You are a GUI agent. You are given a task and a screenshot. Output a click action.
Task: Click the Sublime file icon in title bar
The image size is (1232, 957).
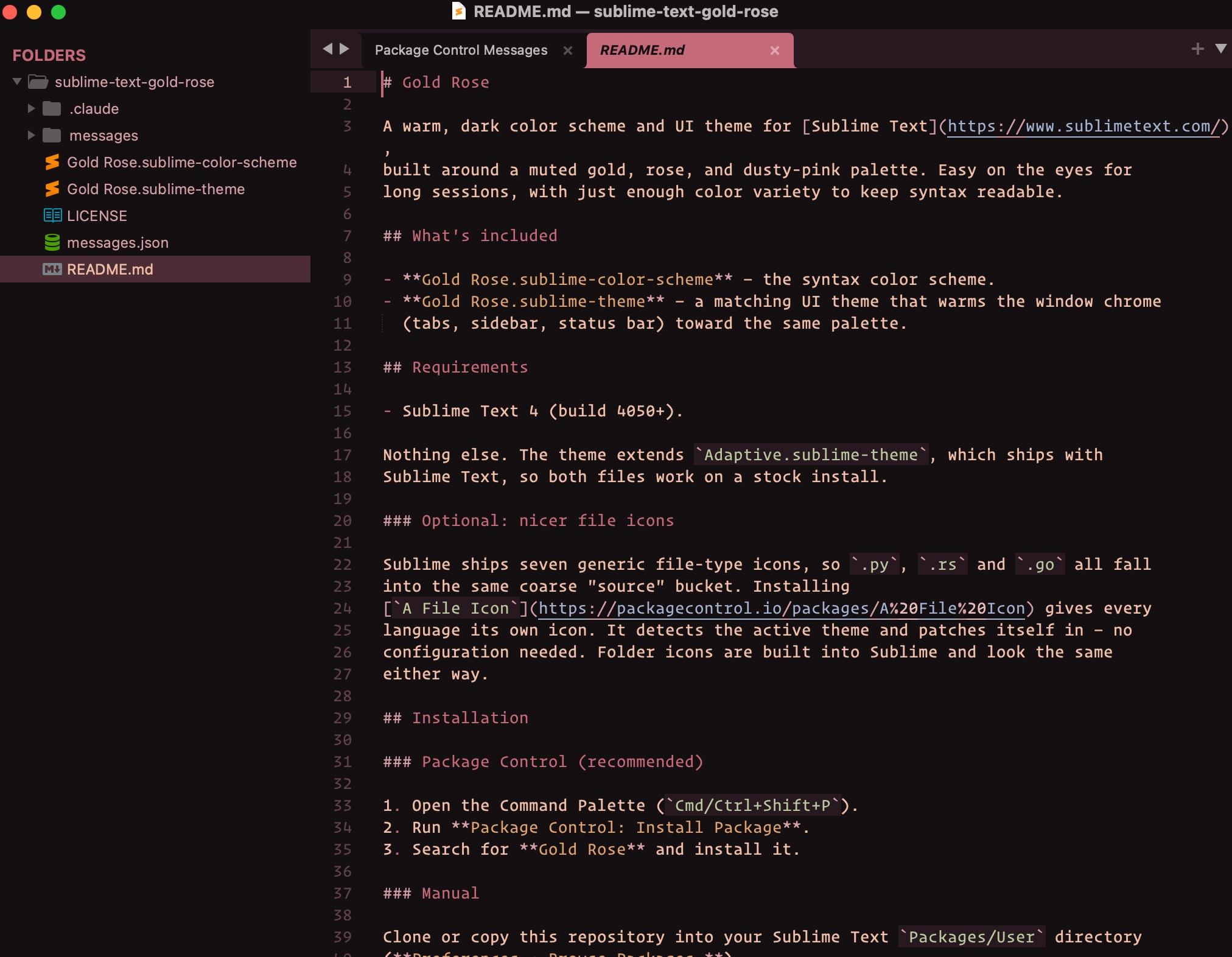click(x=459, y=11)
